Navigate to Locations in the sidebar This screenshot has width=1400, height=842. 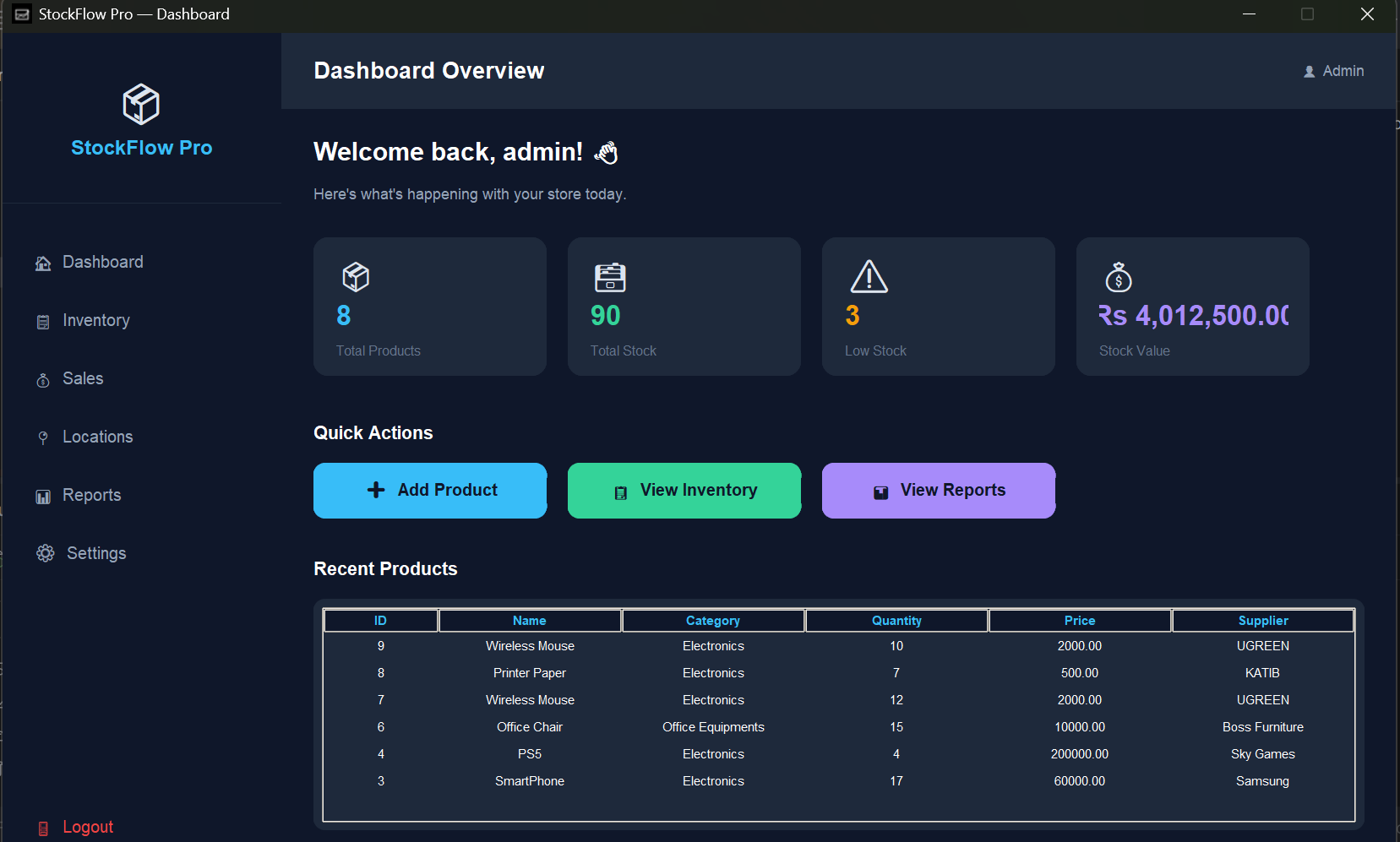[98, 437]
